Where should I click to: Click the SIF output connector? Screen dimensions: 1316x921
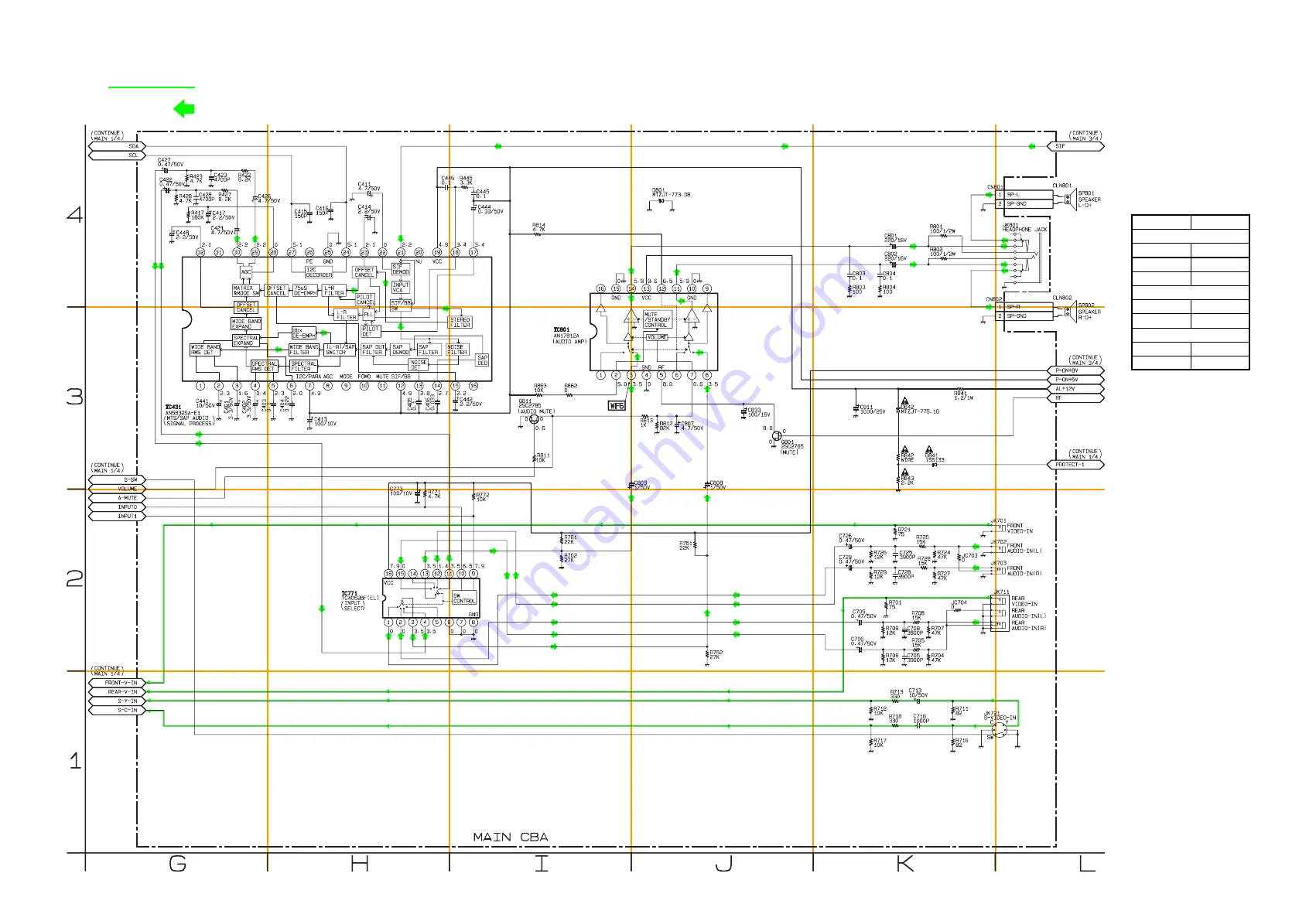coord(1076,146)
